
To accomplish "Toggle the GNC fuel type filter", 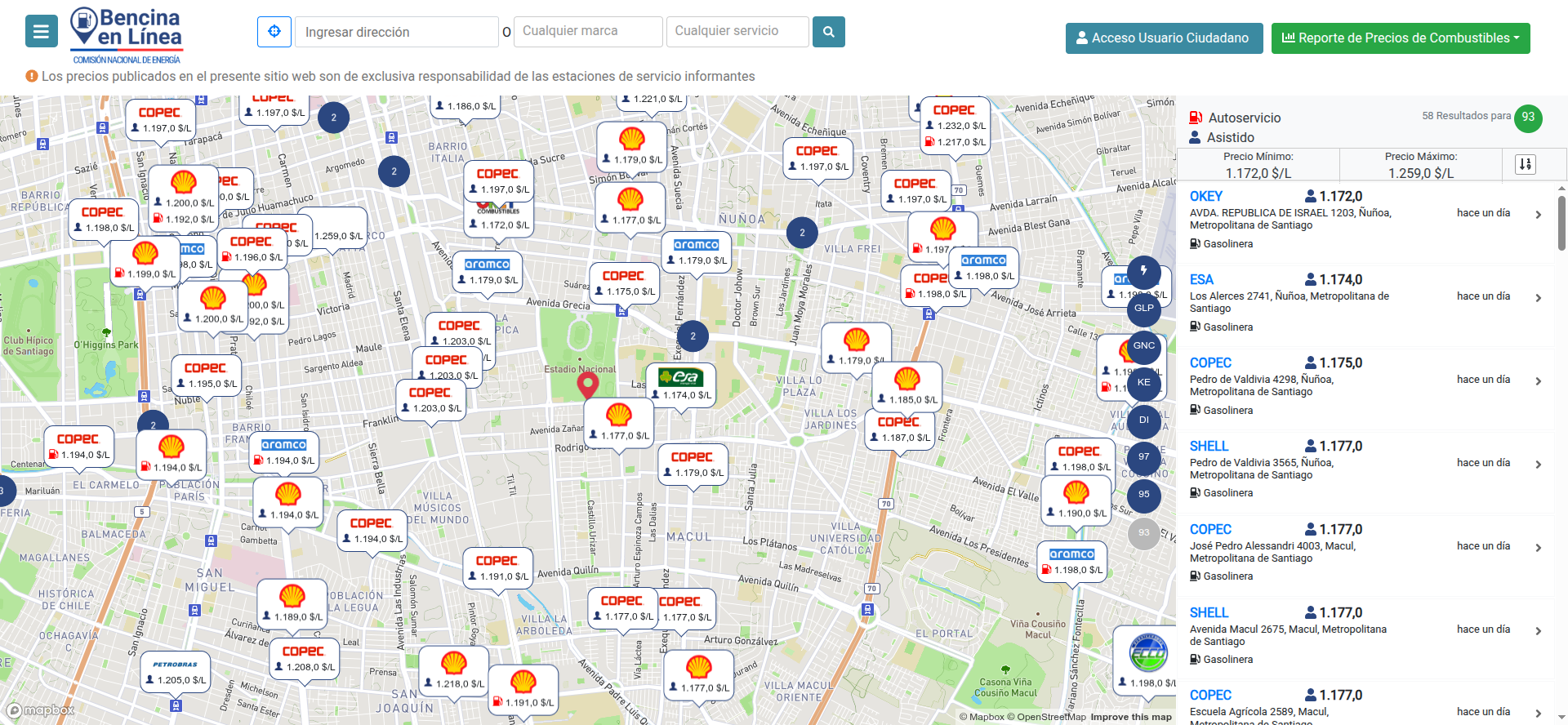I will (x=1143, y=346).
